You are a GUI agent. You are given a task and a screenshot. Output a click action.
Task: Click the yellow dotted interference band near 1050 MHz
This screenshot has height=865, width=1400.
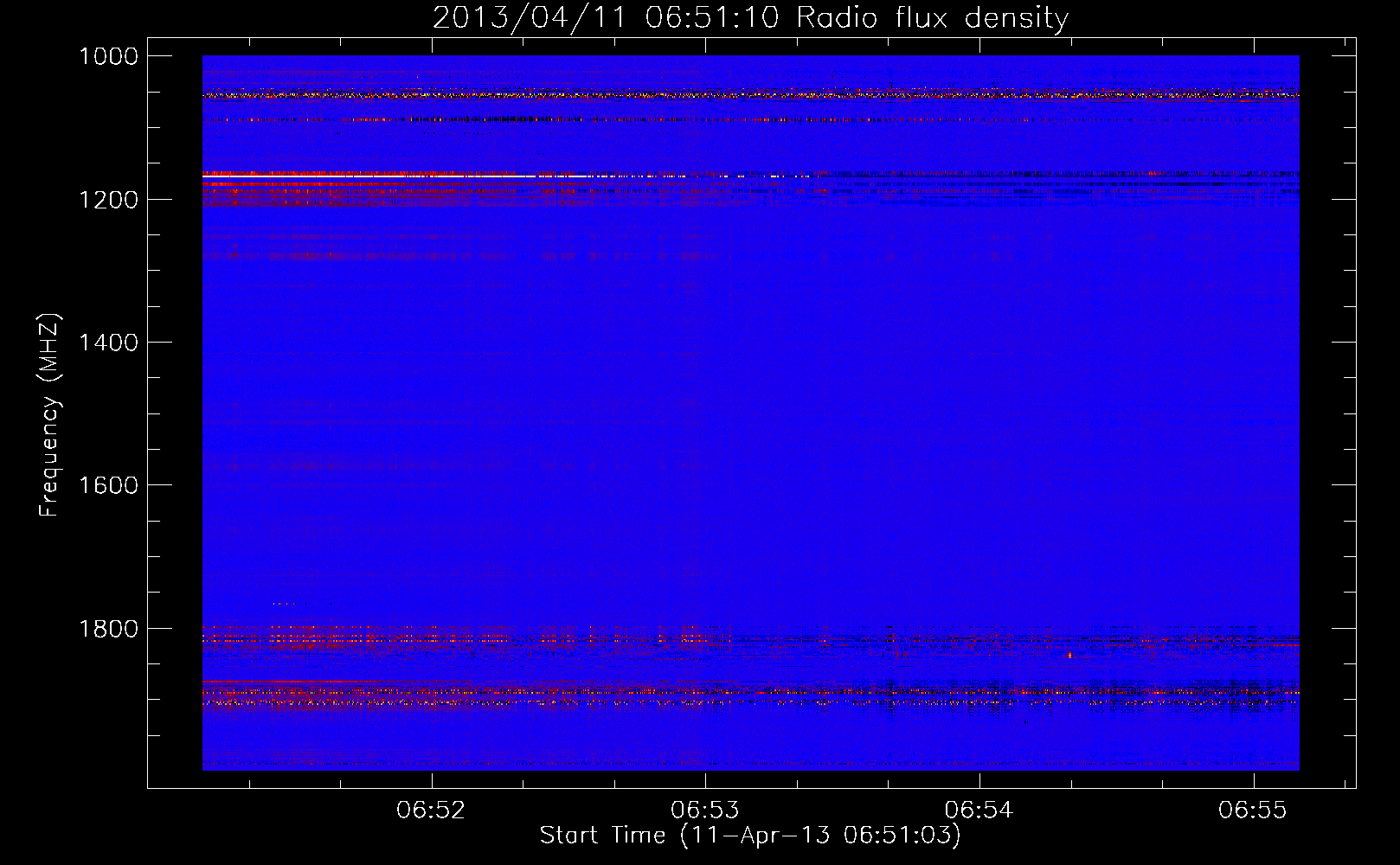[x=750, y=95]
